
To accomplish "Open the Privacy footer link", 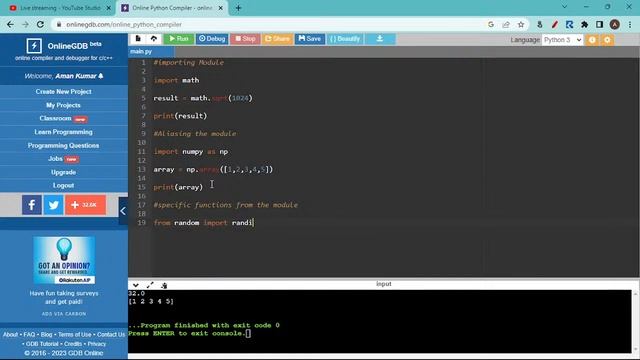I will coord(97,344).
